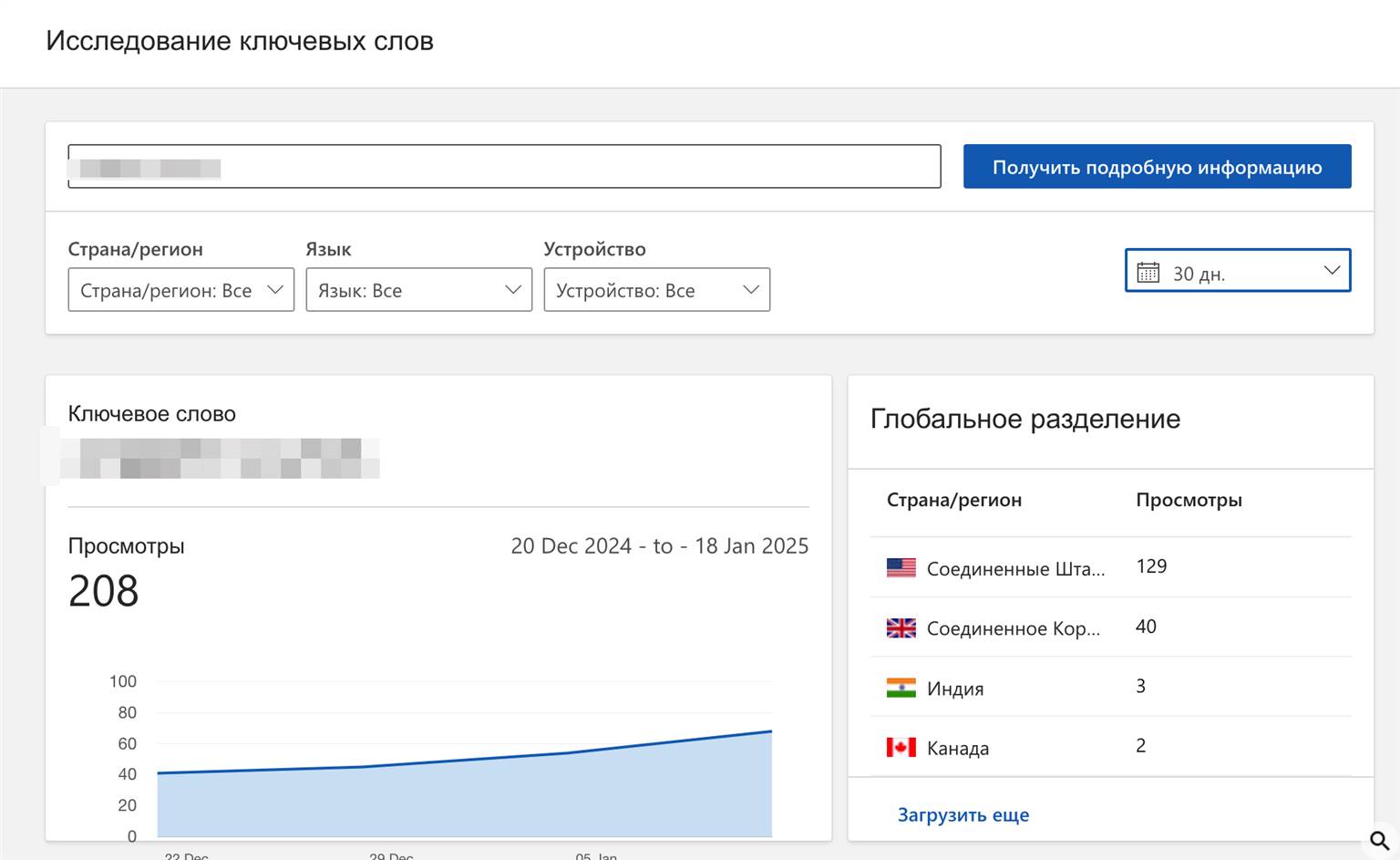This screenshot has width=1400, height=860.
Task: Open the Устройство: Все dropdown
Action: pos(657,290)
